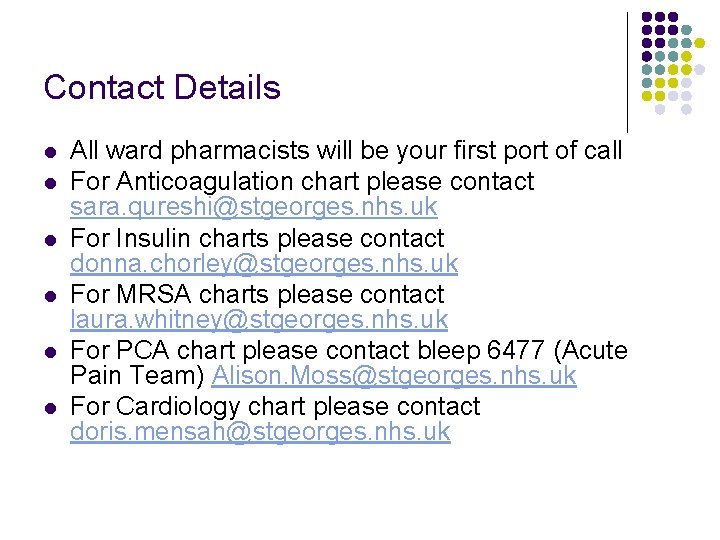Screen dimensions: 720x540
Task: Click the 'For Cardiology chart please contact' text
Action: tap(275, 406)
